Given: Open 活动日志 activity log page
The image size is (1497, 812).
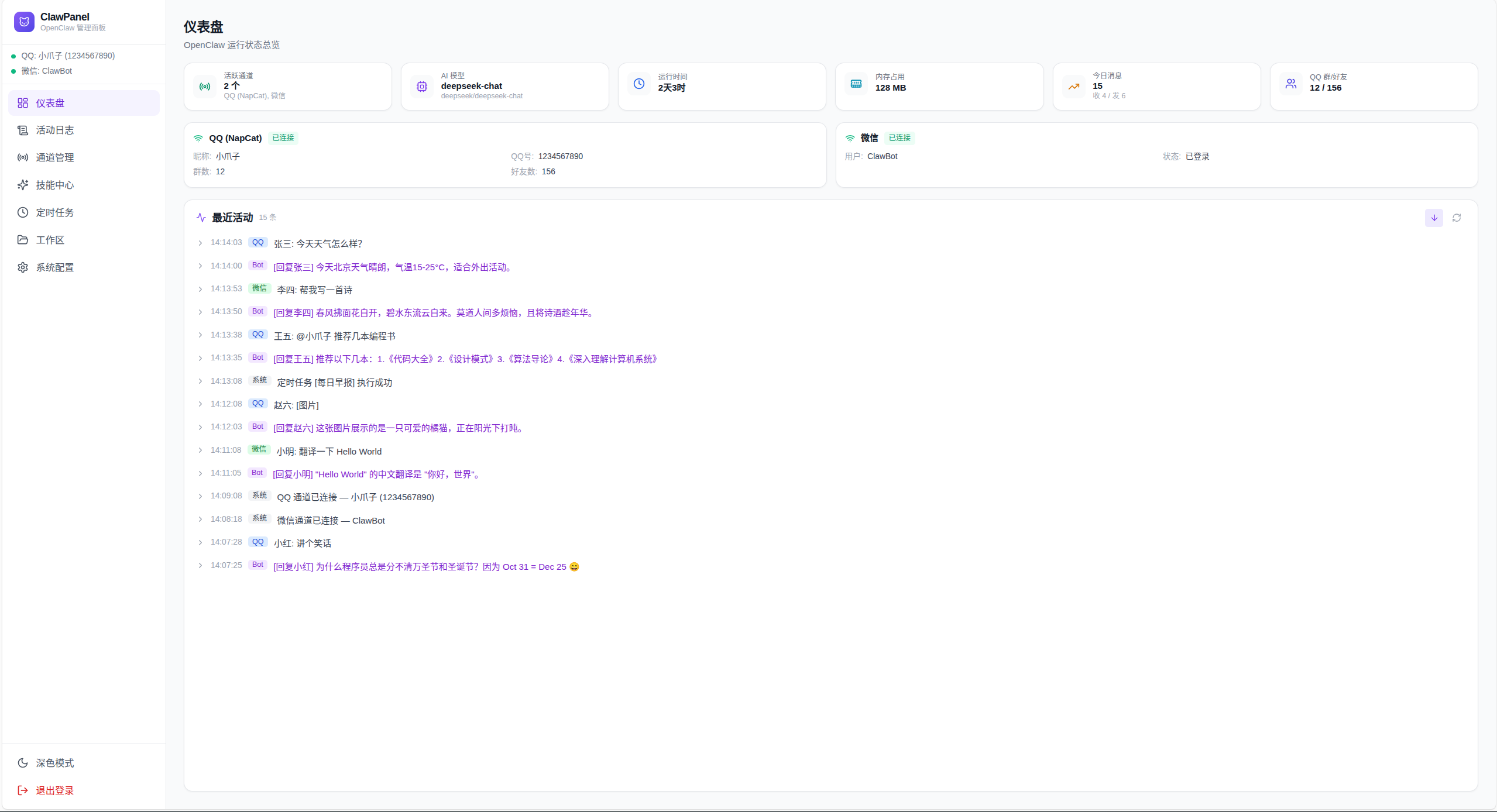Looking at the screenshot, I should point(54,130).
